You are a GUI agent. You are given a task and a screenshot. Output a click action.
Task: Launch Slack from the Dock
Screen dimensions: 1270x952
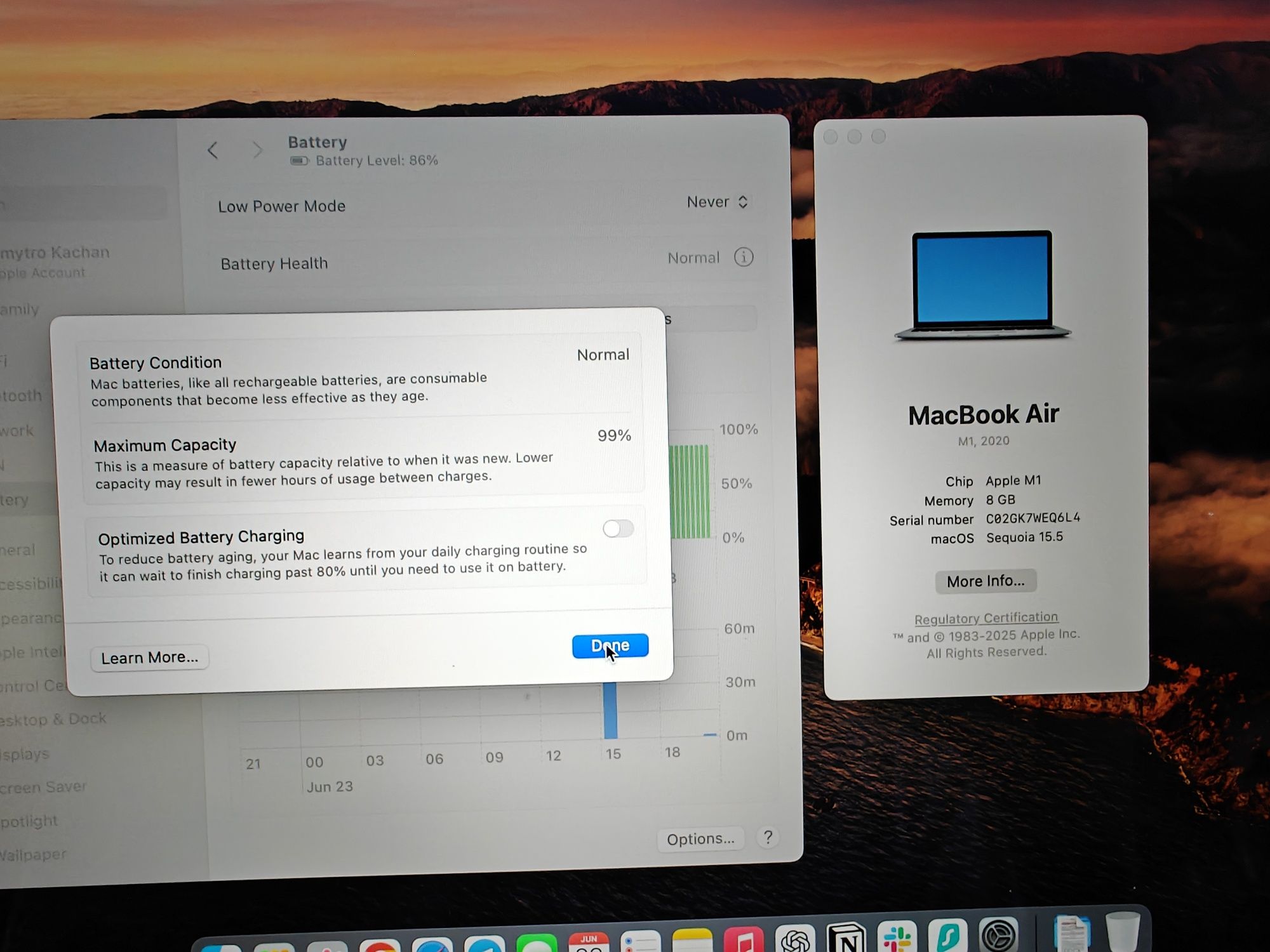897,936
